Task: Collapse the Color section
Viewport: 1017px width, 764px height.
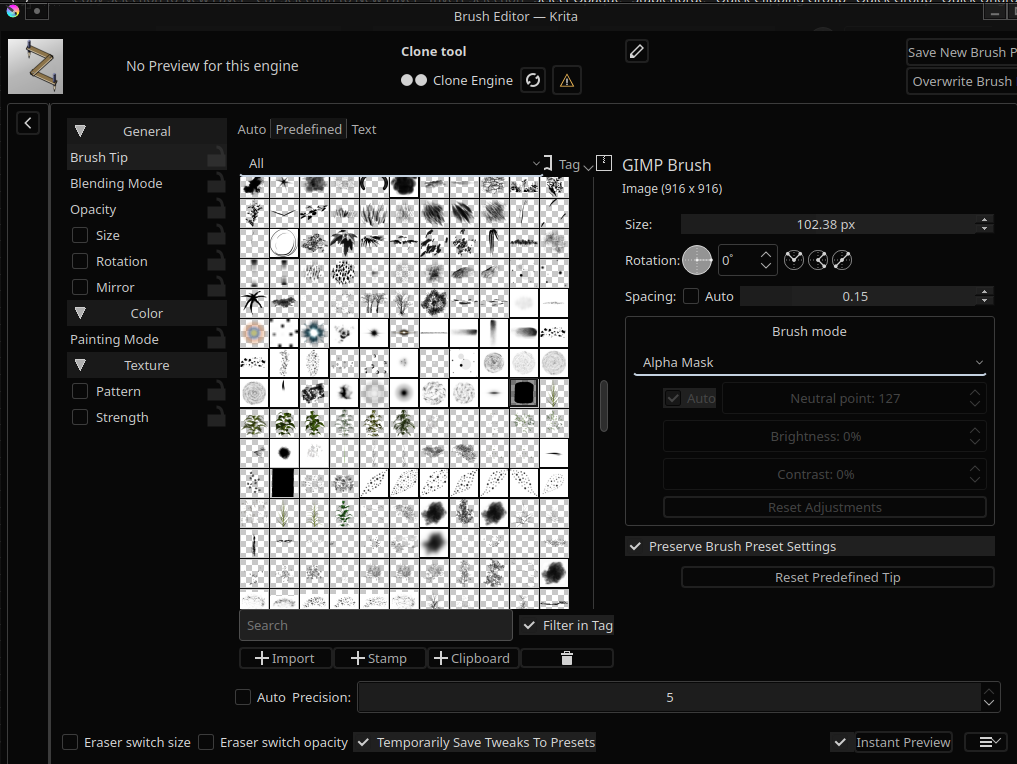Action: tap(80, 313)
